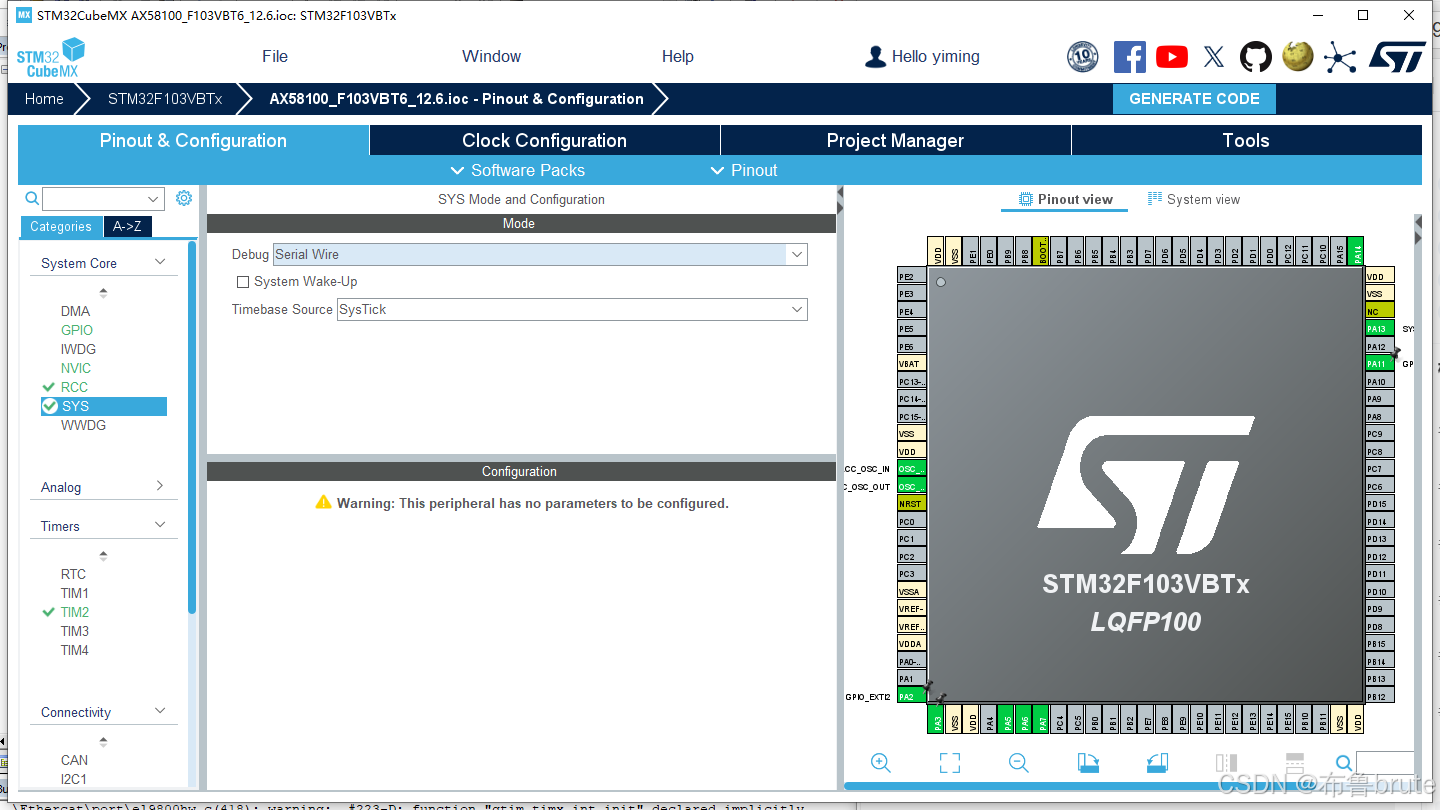Select the Categories tab
This screenshot has width=1440, height=810.
(x=61, y=227)
